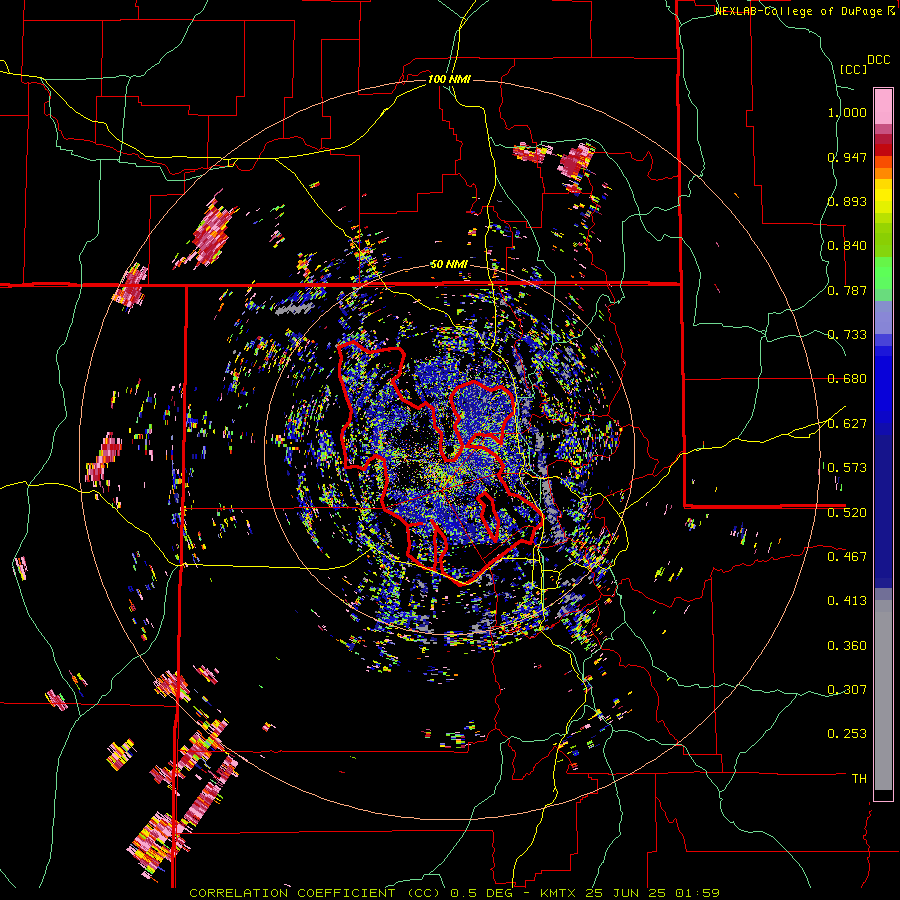
Task: Click the 01:59 timestamp
Action: click(x=695, y=893)
